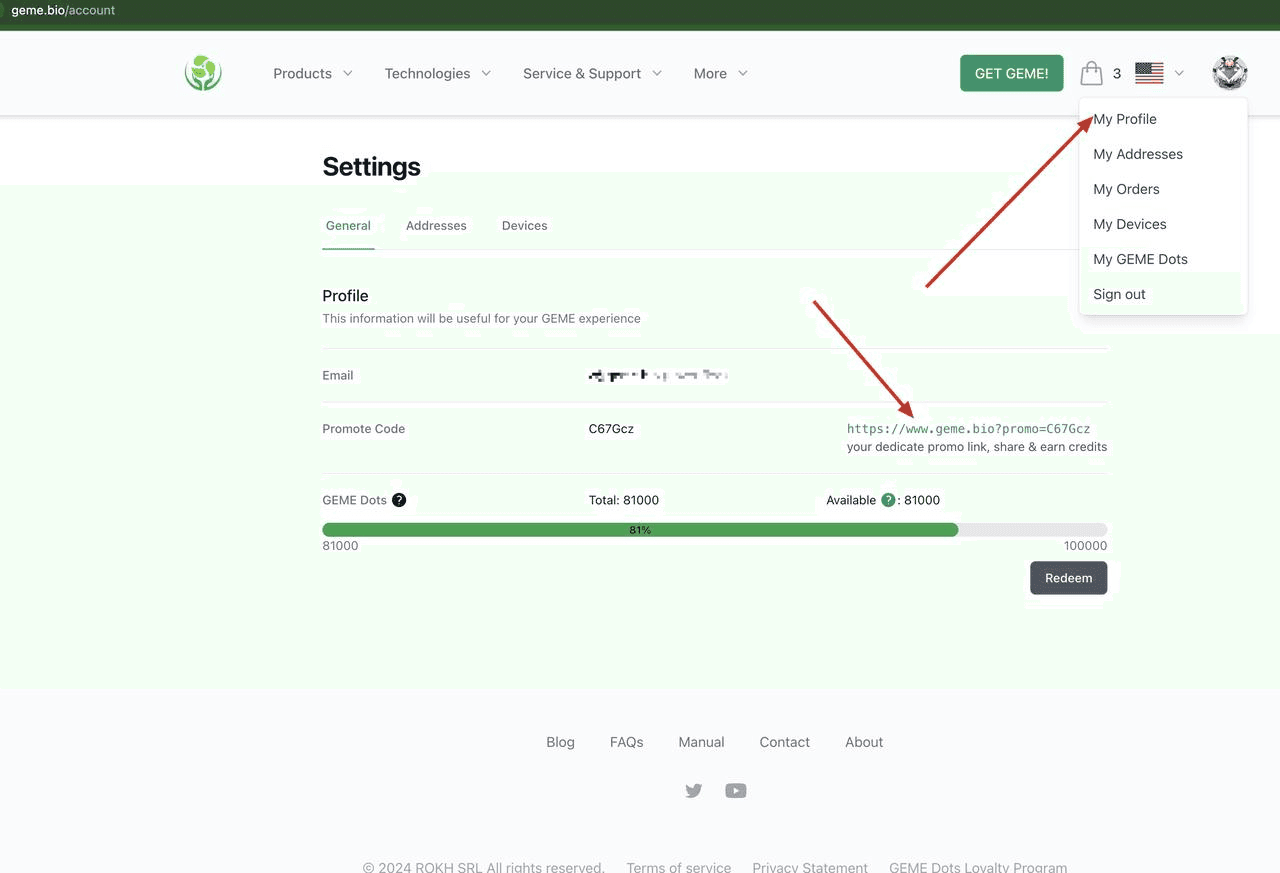Click the GEME Dots help question-mark icon
Screen dimensions: 1280x873
click(399, 500)
